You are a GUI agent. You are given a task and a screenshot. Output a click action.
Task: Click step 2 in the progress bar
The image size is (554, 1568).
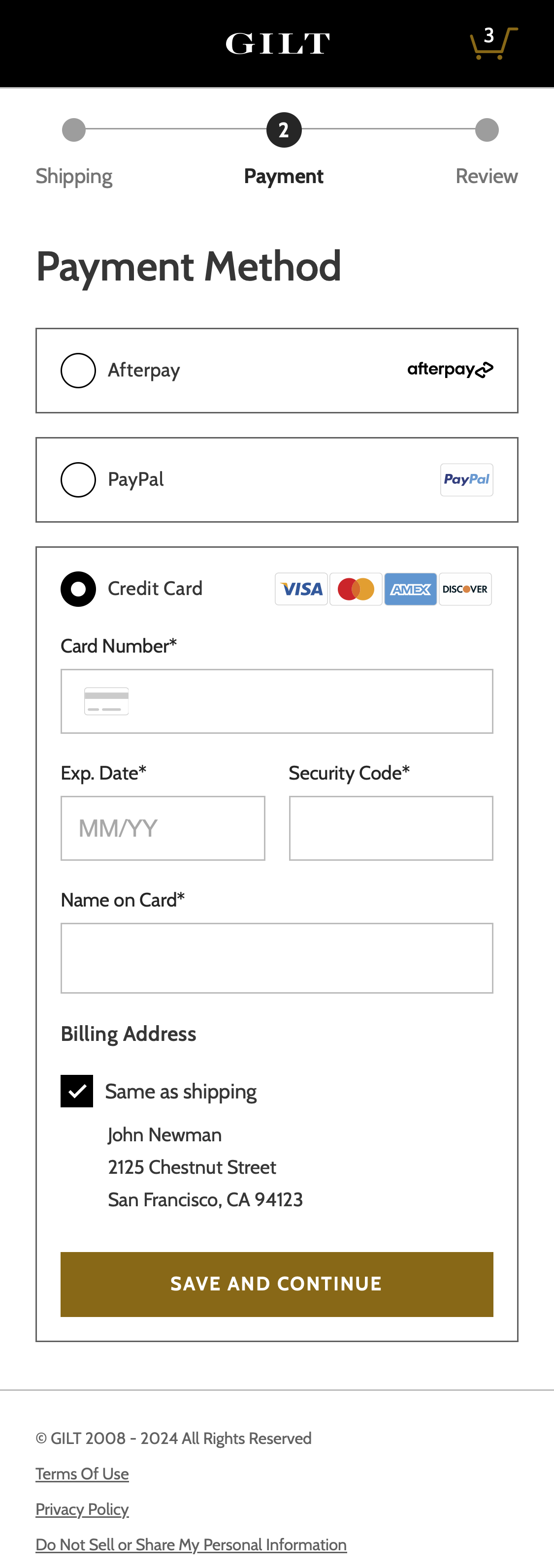point(283,129)
